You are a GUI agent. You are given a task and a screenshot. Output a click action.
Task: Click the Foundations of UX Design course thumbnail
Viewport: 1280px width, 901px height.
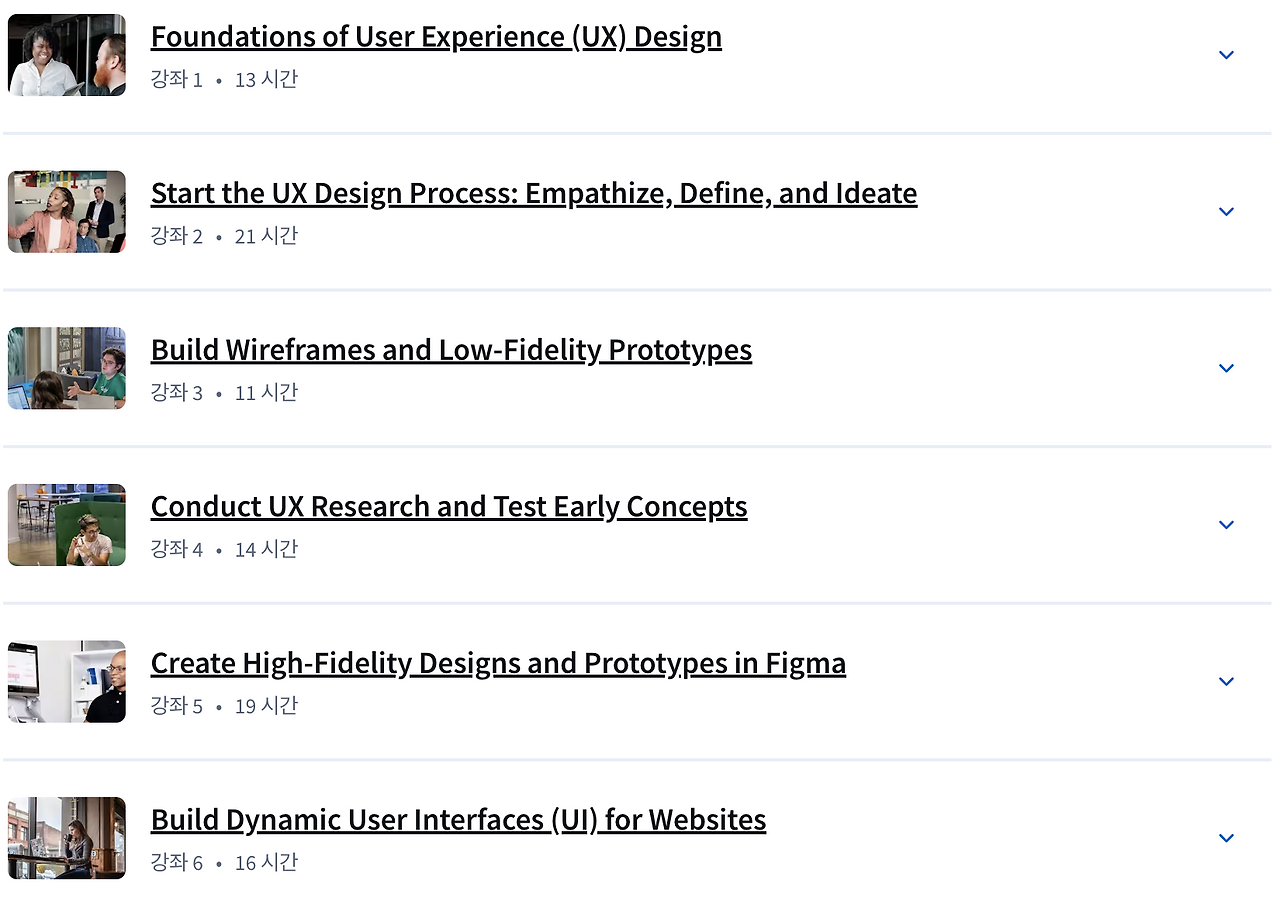click(x=67, y=55)
